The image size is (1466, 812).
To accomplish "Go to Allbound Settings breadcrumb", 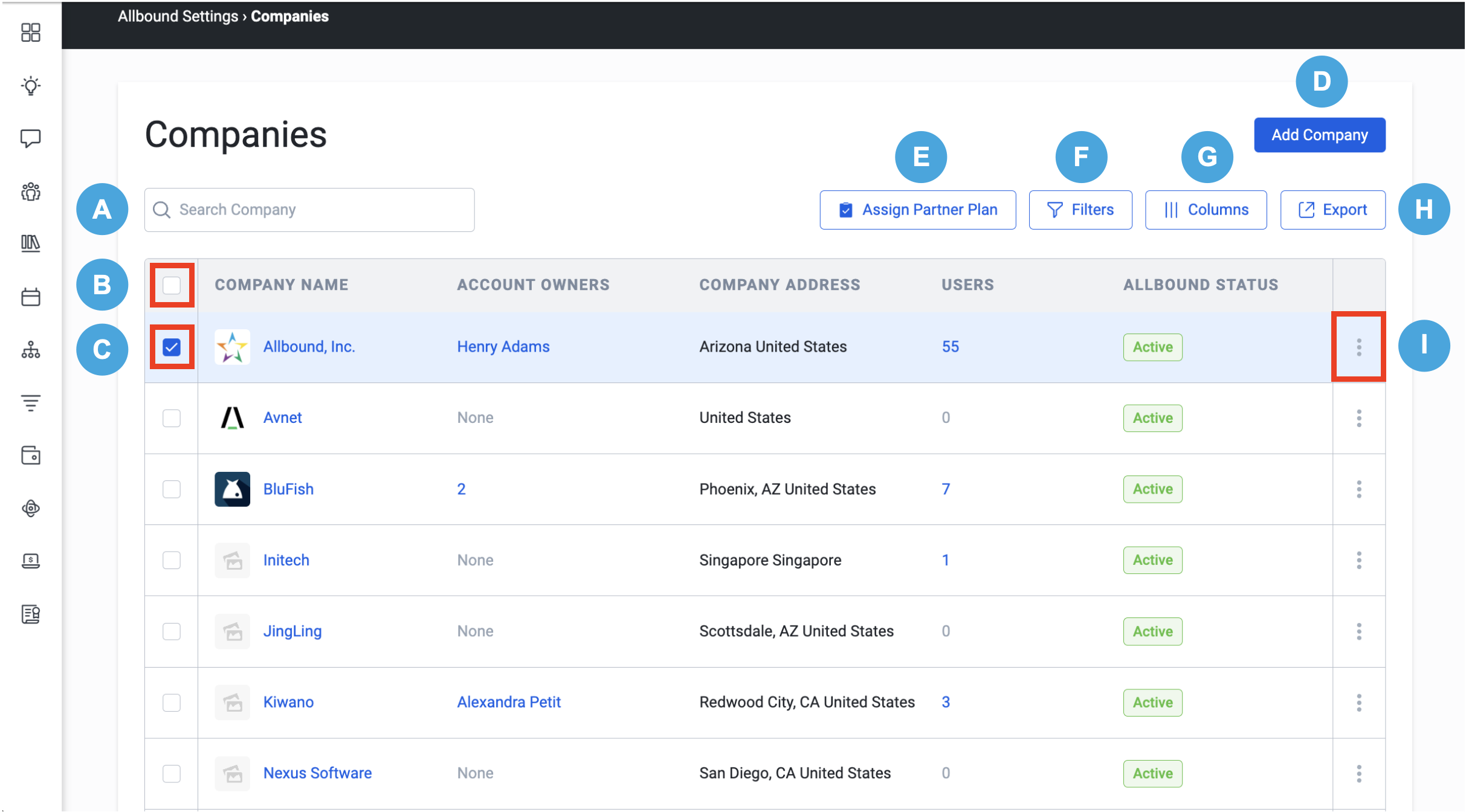I will (178, 16).
